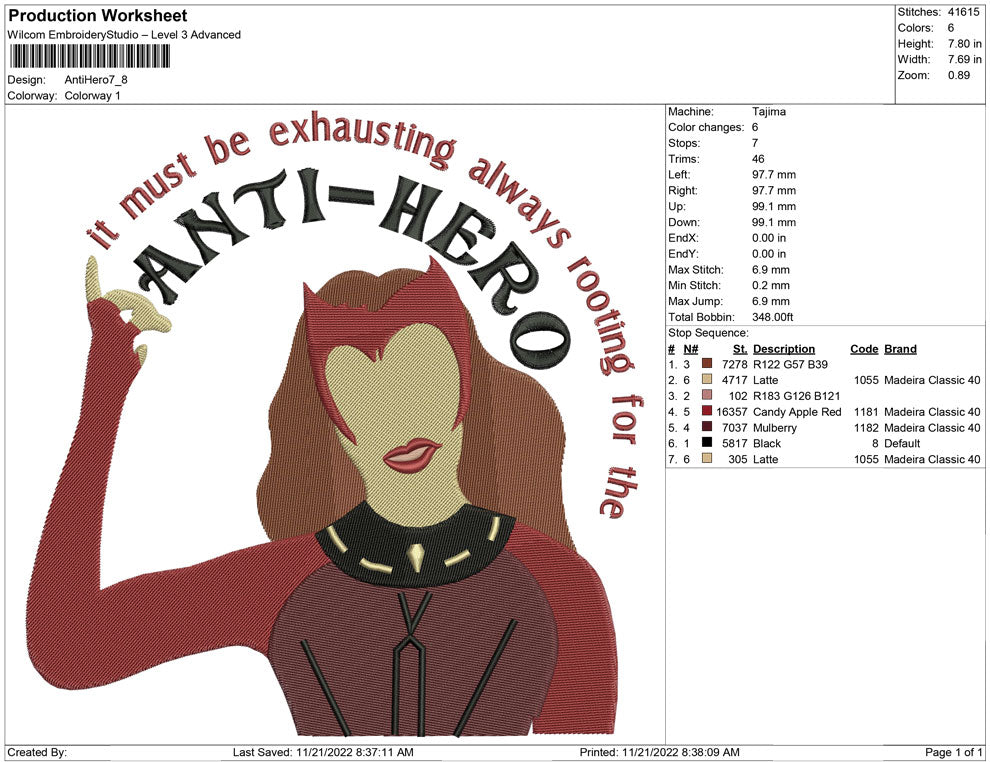Viewport: 990px width, 762px height.
Task: Click the Total Bobbin value '348.00ft'
Action: click(772, 317)
